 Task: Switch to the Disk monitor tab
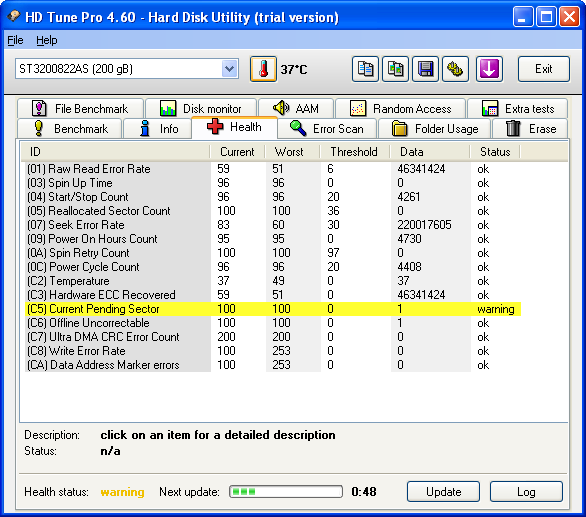coord(201,108)
